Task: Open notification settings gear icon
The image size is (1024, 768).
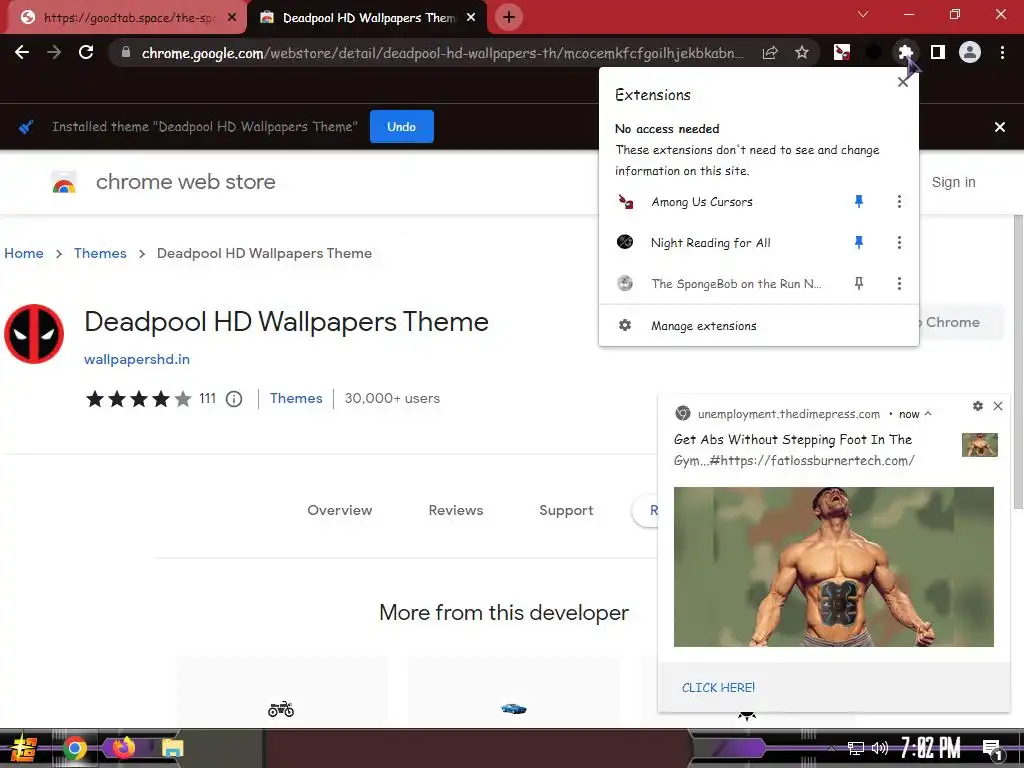Action: [978, 406]
